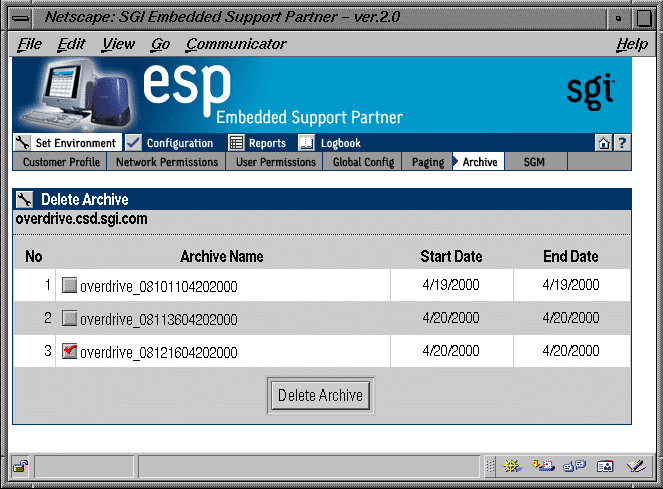
Task: Switch to Network Permissions tab
Action: click(167, 162)
